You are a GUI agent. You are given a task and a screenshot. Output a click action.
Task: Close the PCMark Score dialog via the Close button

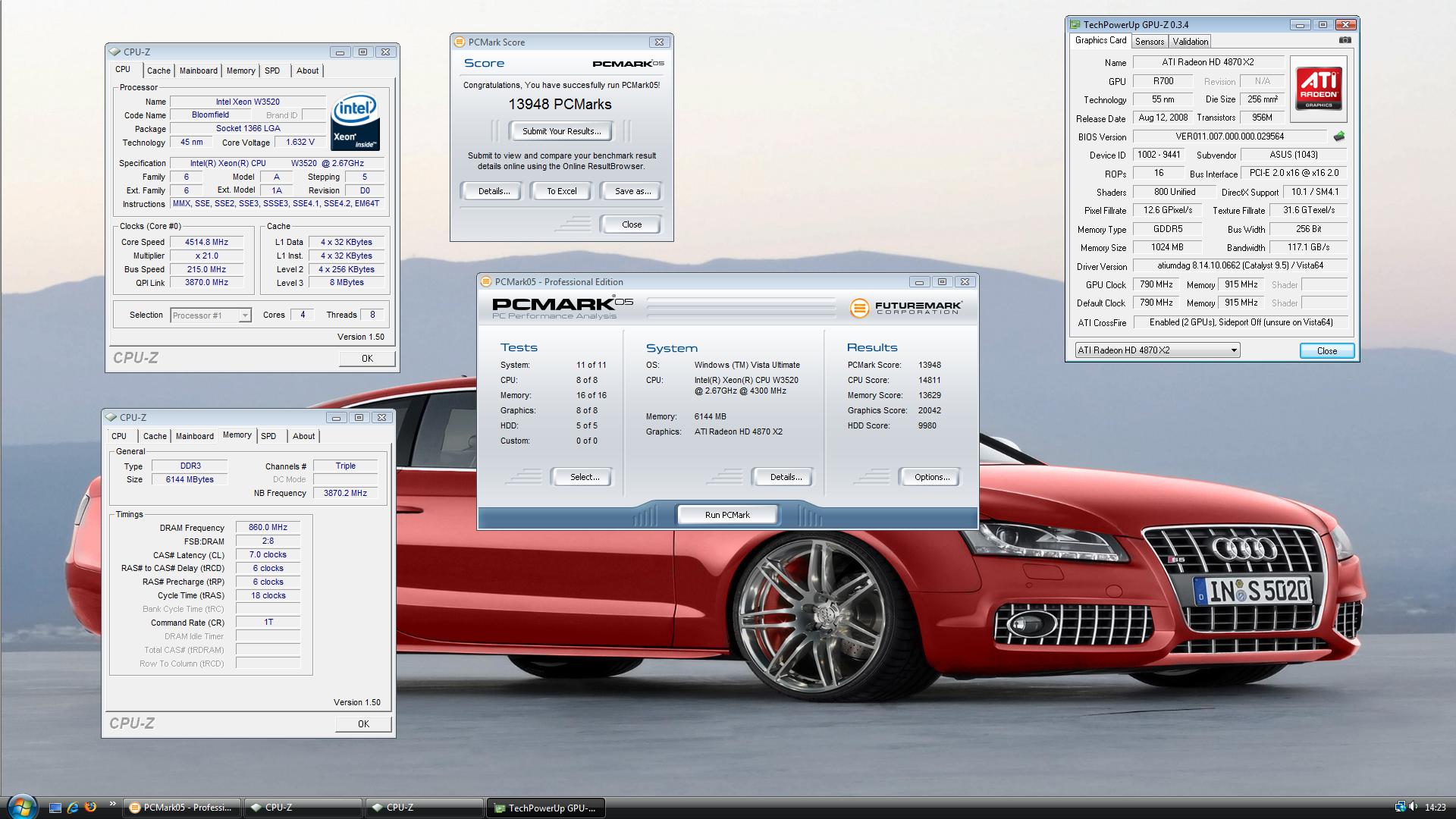(x=632, y=224)
